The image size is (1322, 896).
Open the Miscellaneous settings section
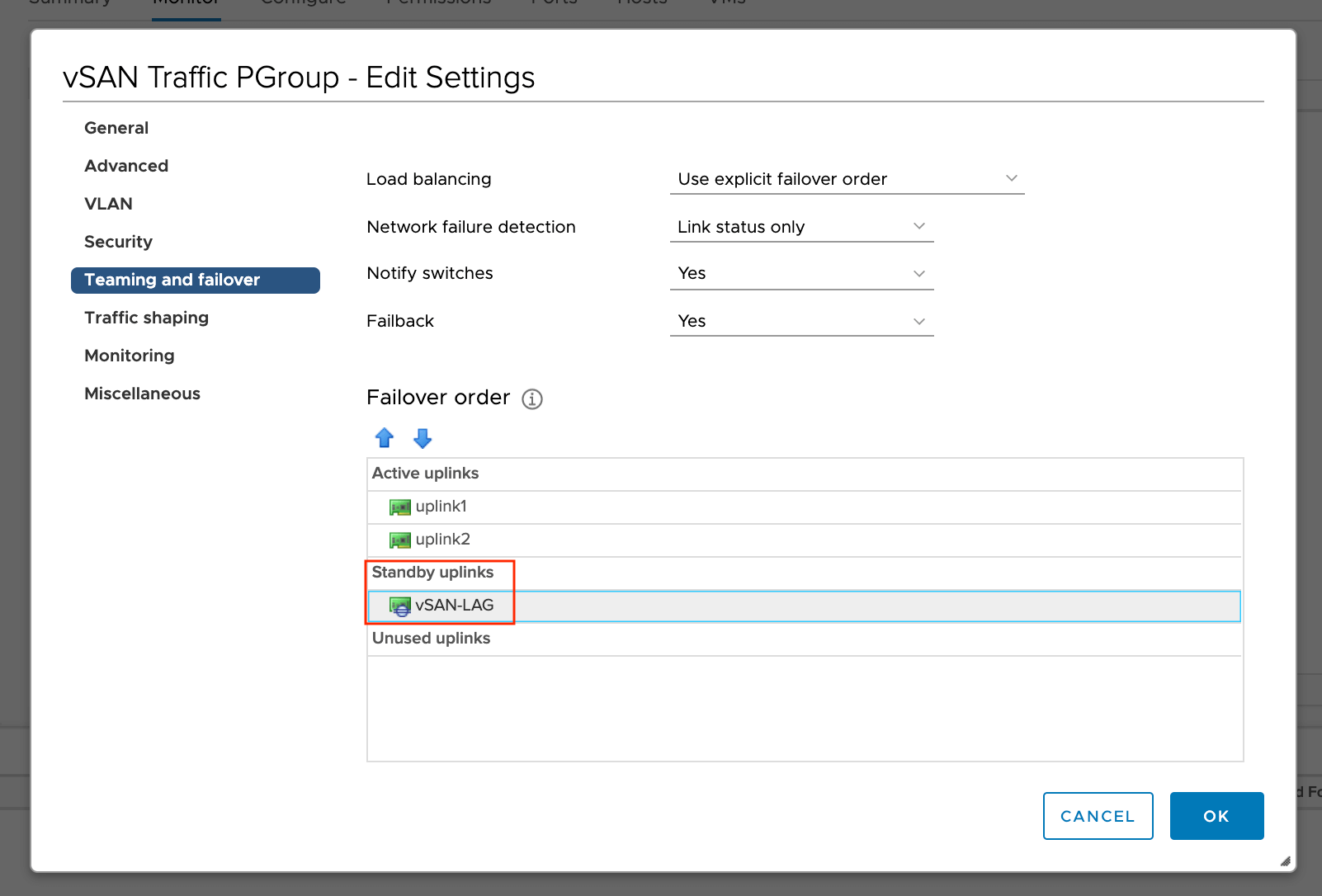click(142, 394)
